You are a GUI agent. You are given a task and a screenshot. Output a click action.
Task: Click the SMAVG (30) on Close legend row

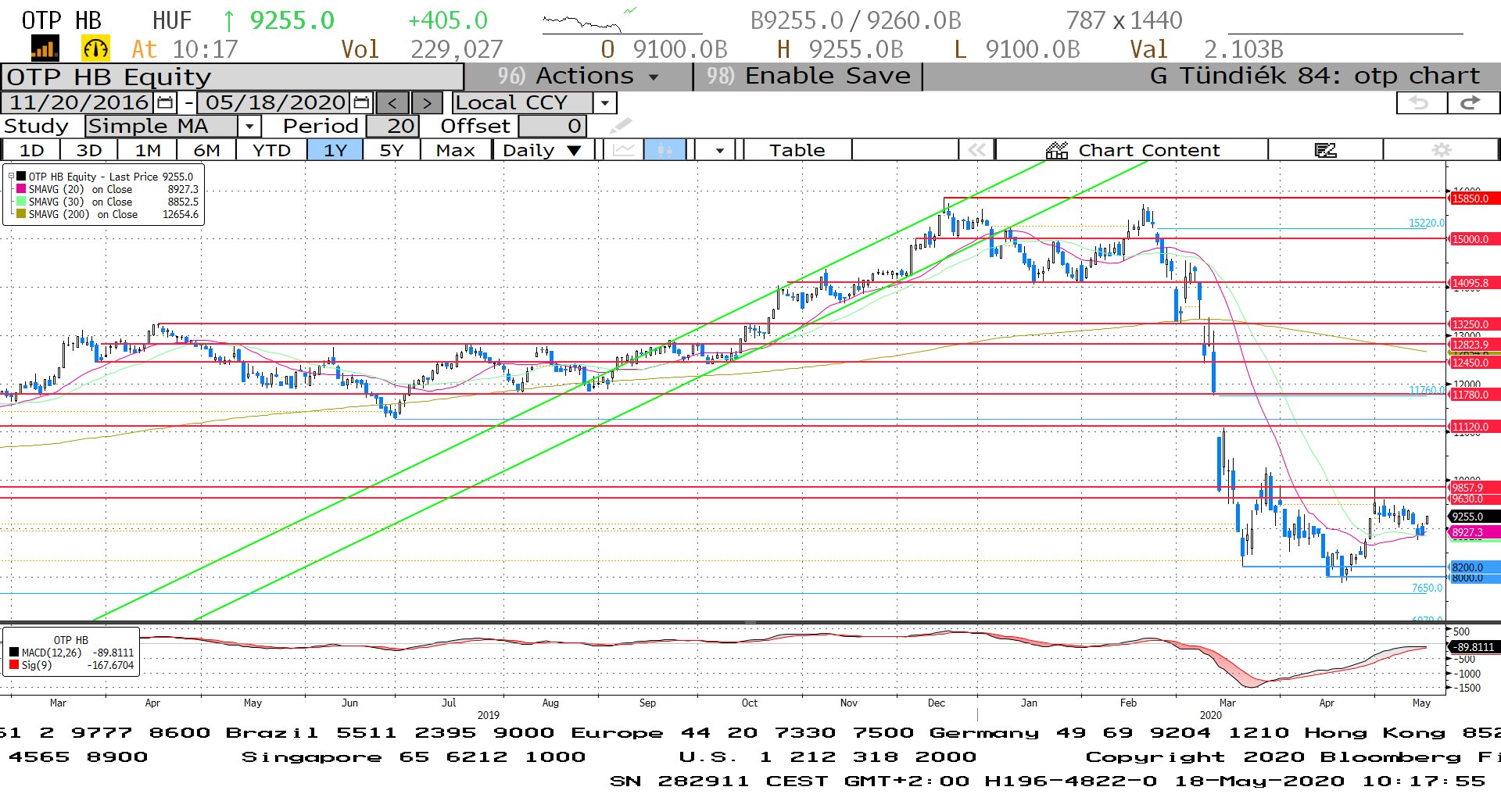(x=107, y=202)
